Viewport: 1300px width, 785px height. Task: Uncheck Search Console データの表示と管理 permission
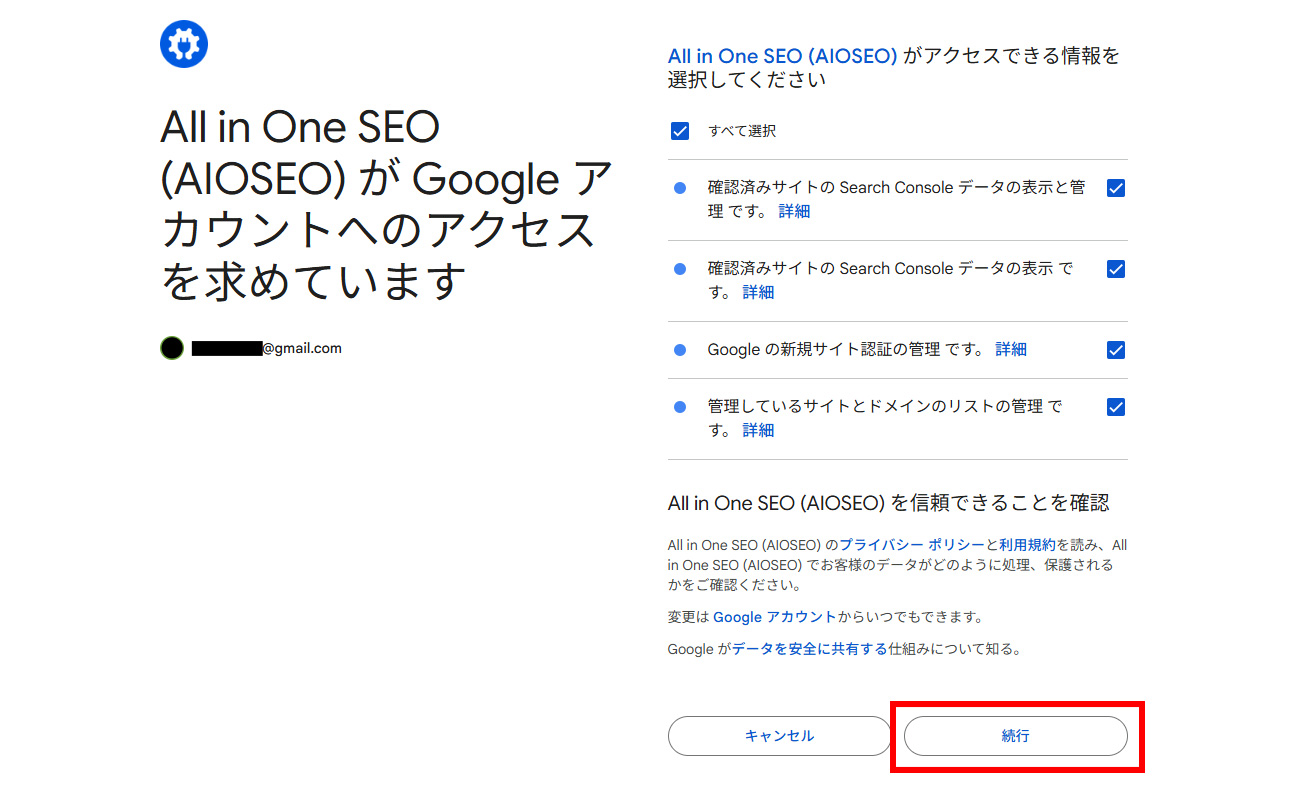[1115, 187]
